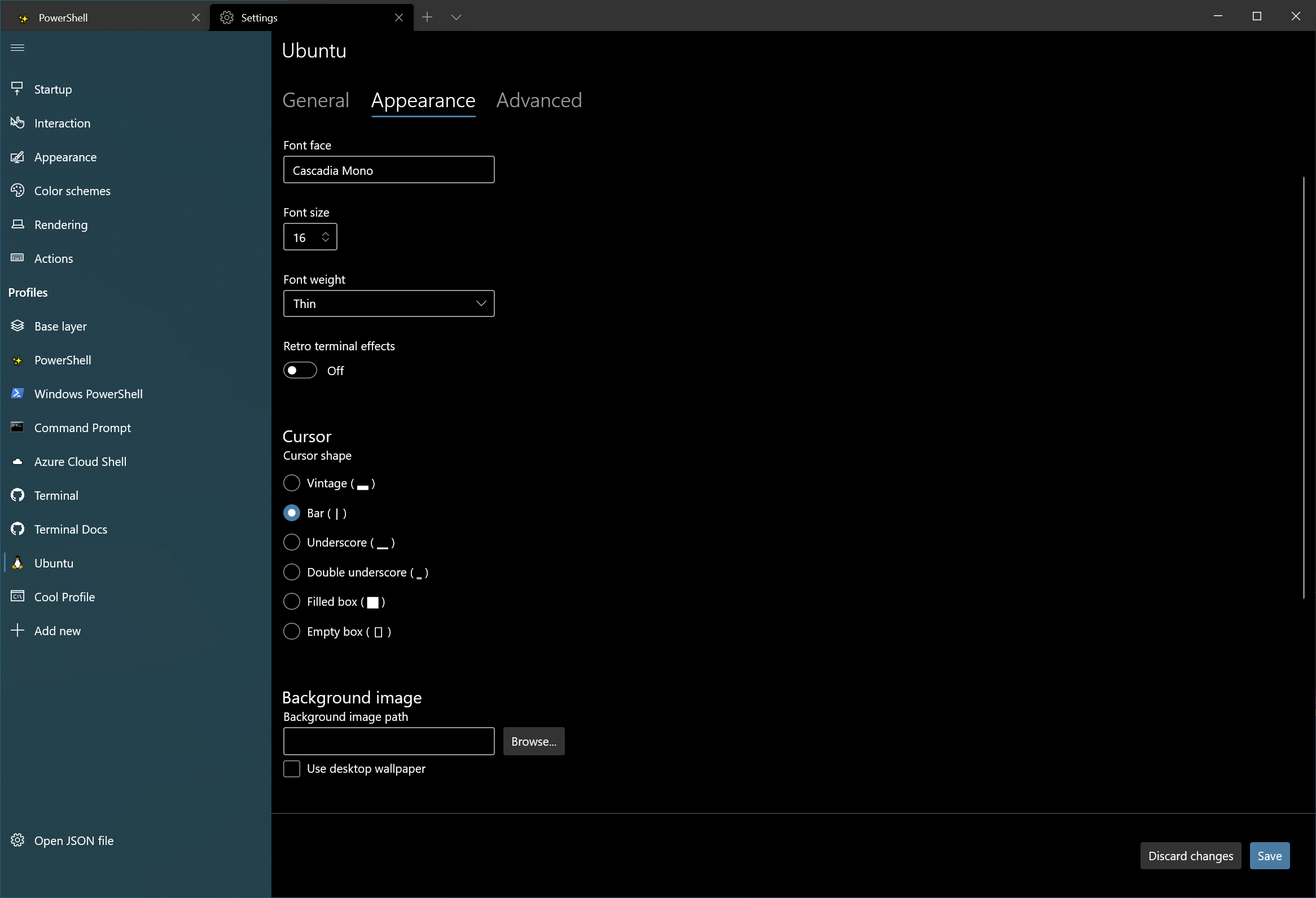Open Color schemes palette icon
The height and width of the screenshot is (898, 1316).
(x=17, y=191)
